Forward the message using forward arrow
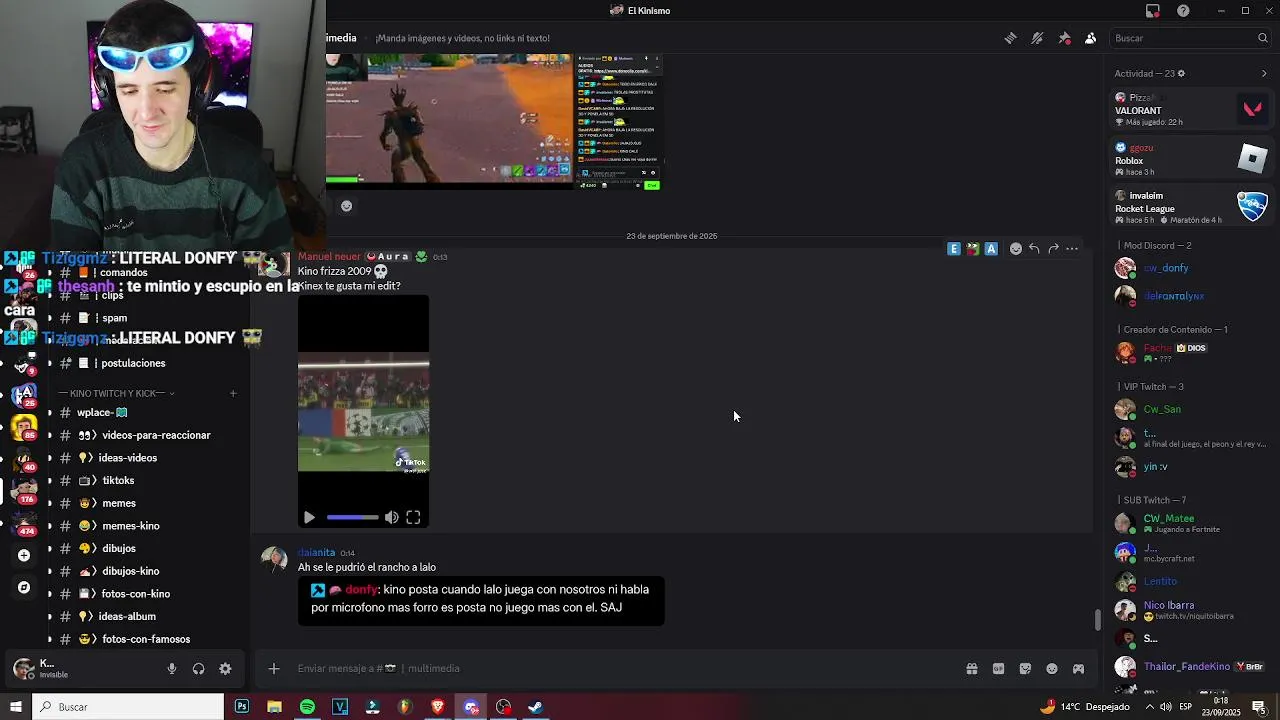Viewport: 1280px width, 720px height. point(1053,249)
